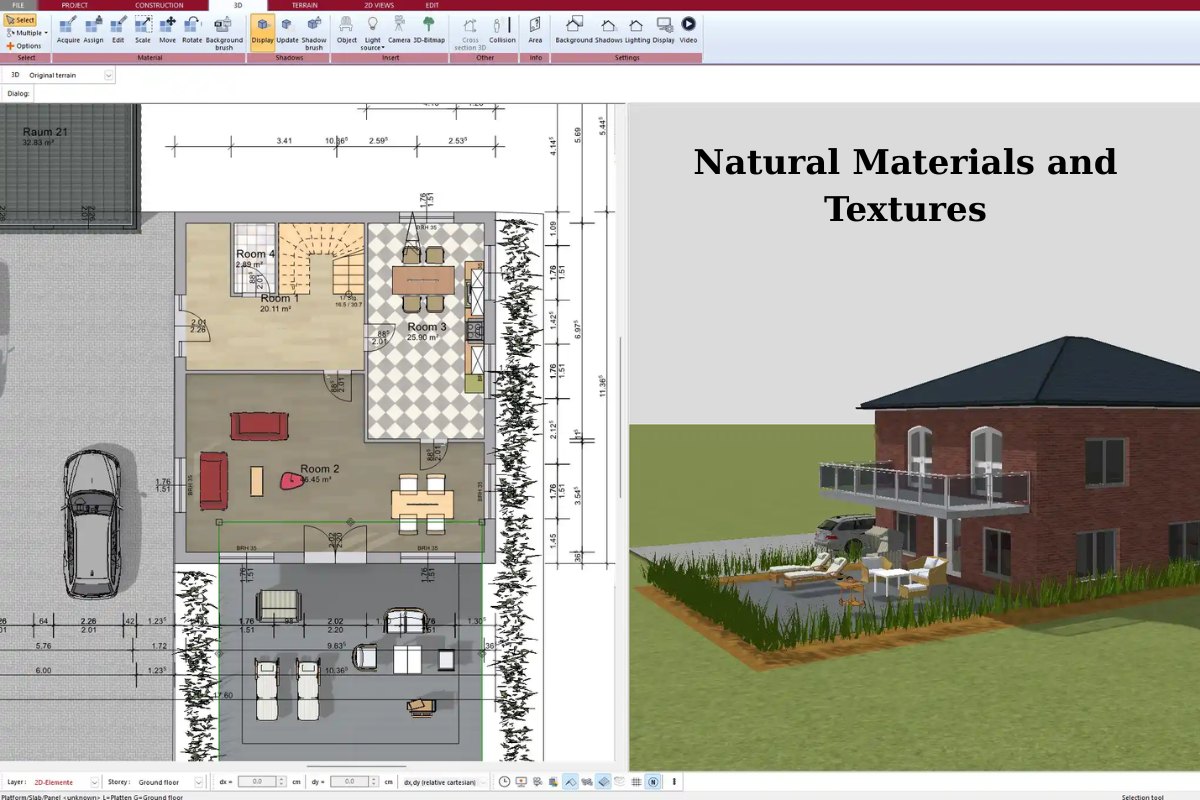Click the Multiple selection option
The width and height of the screenshot is (1200, 800).
[x=28, y=32]
